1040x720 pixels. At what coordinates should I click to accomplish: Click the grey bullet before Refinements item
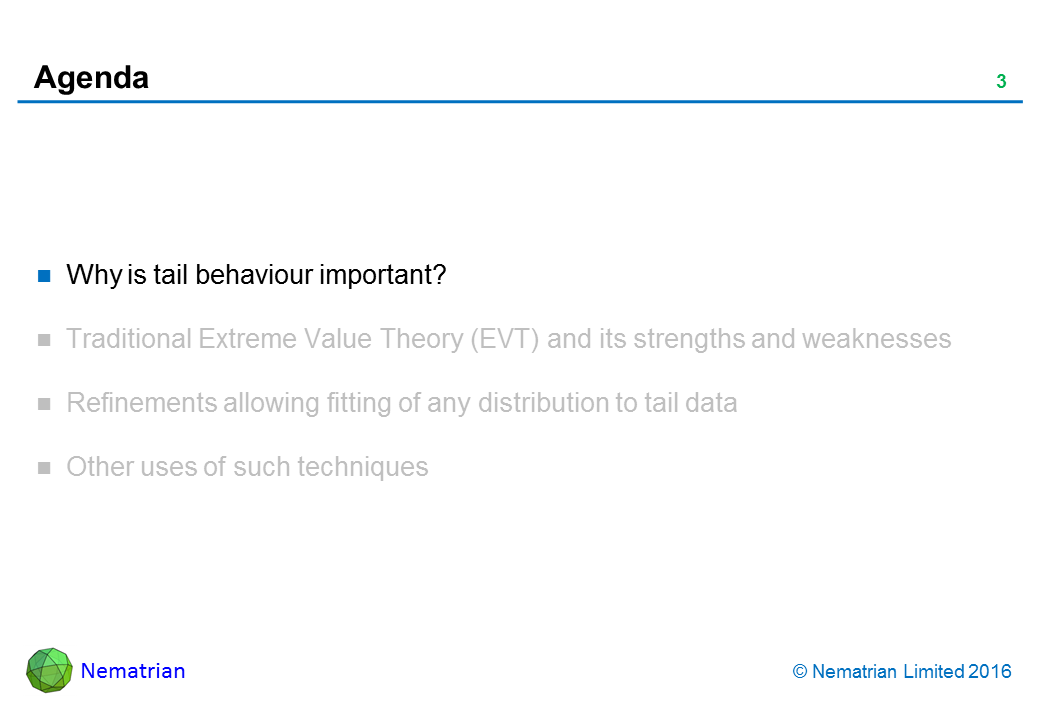[44, 403]
